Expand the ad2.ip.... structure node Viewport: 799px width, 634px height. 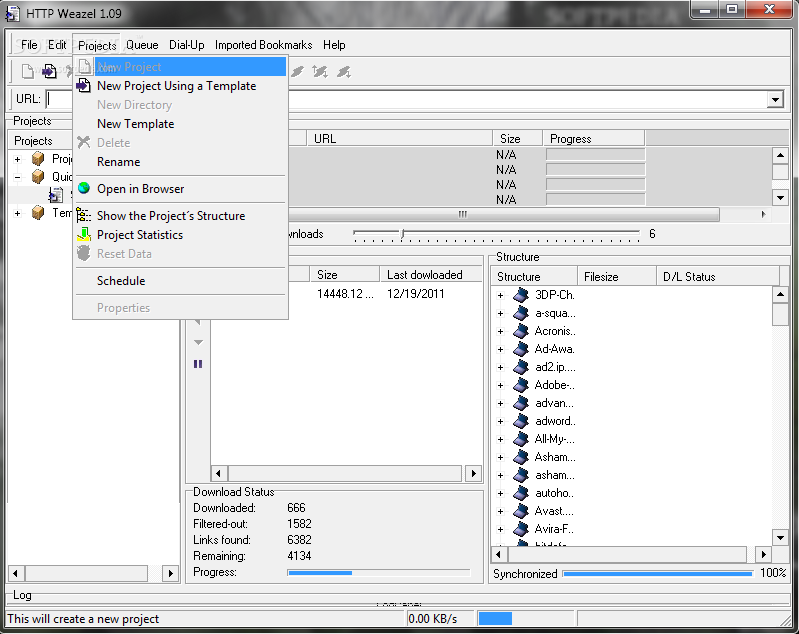[500, 367]
